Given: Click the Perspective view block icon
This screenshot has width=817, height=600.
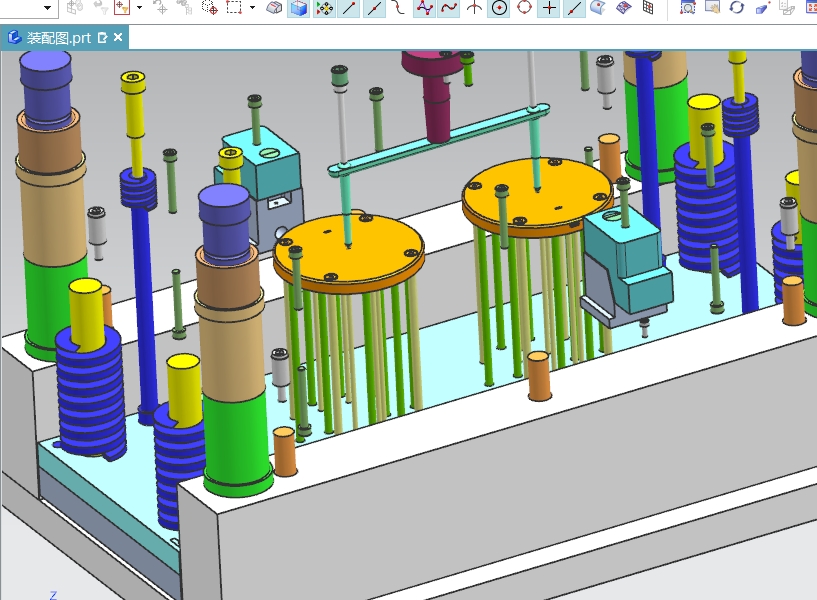Looking at the screenshot, I should 762,7.
